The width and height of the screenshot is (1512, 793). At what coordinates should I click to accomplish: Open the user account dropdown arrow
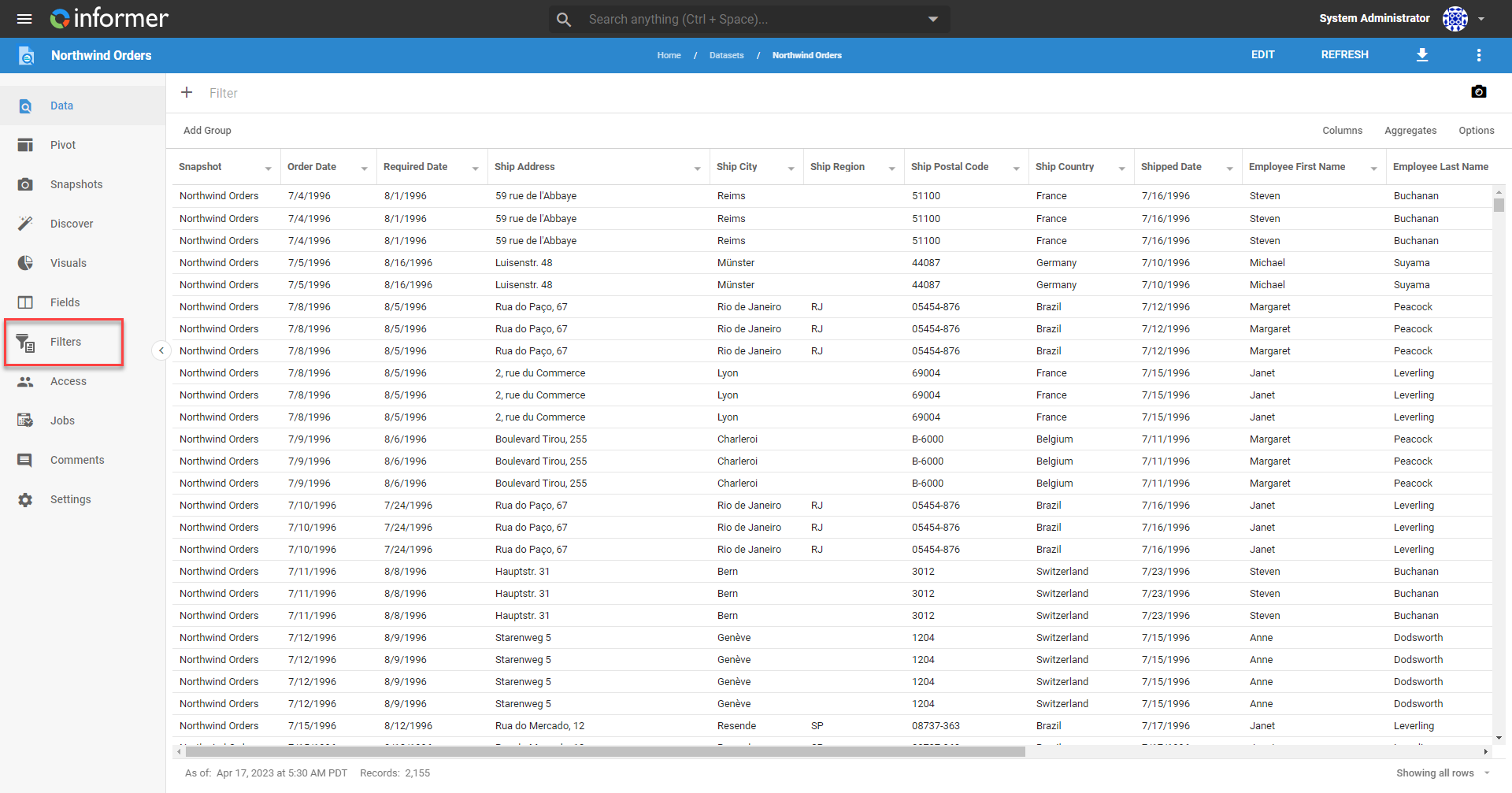(1481, 19)
